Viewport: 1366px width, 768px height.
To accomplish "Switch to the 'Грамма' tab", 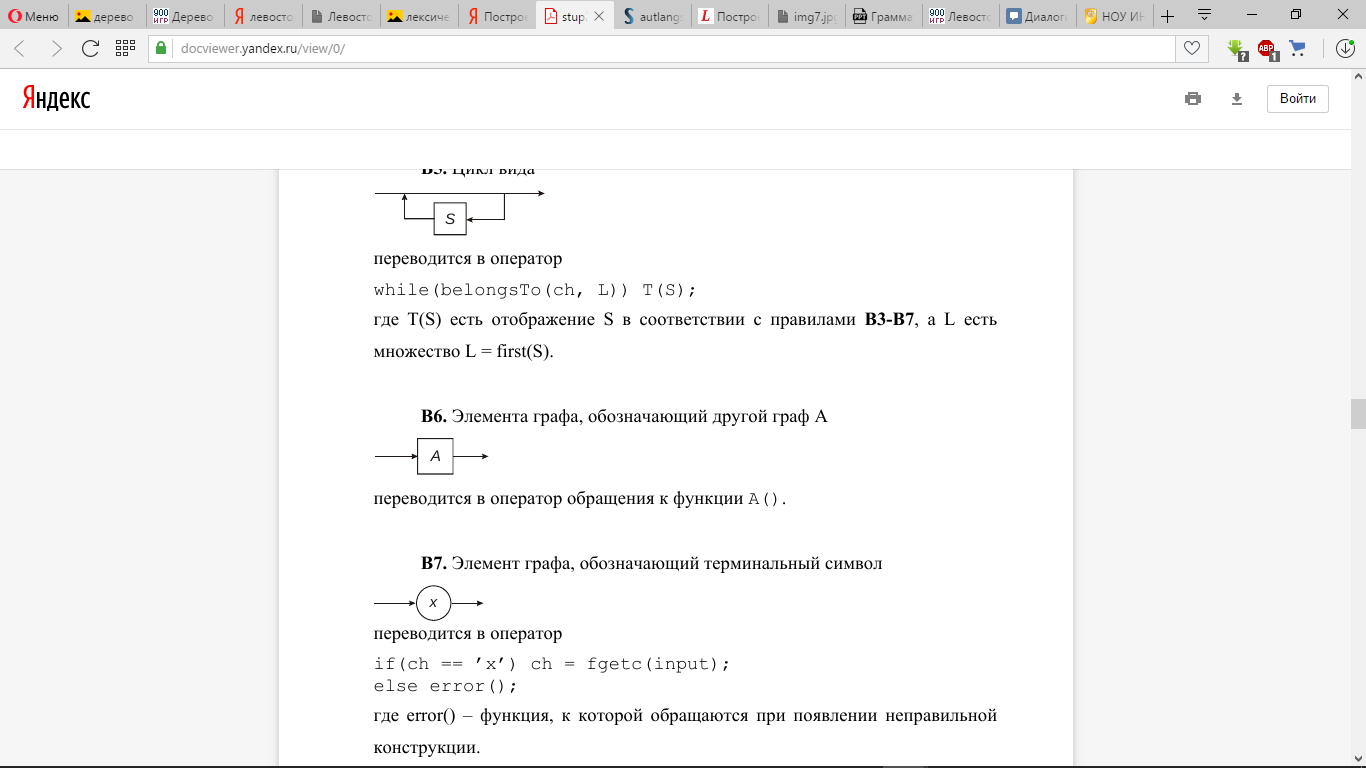I will click(885, 16).
